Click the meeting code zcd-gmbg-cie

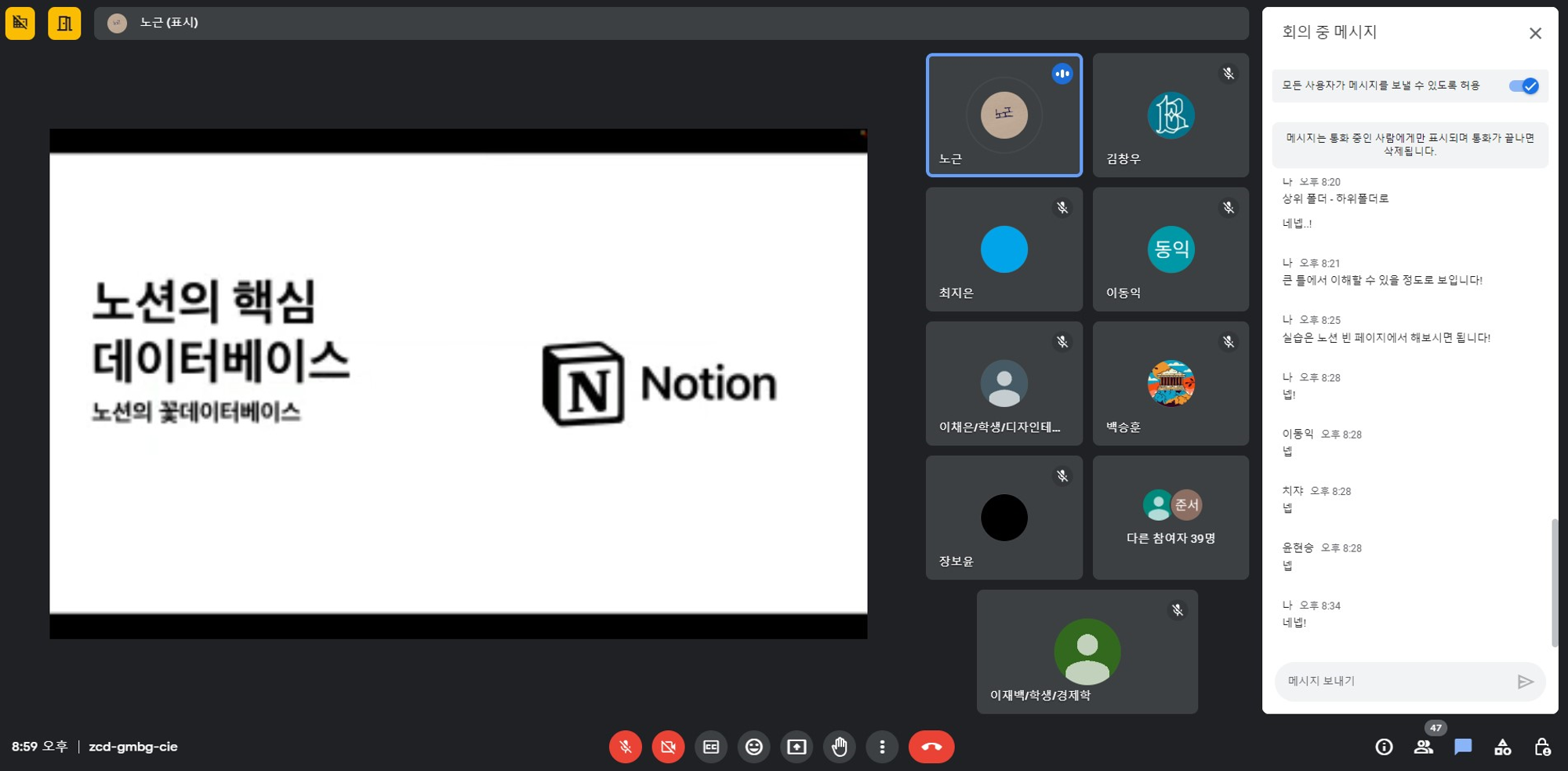[x=133, y=747]
